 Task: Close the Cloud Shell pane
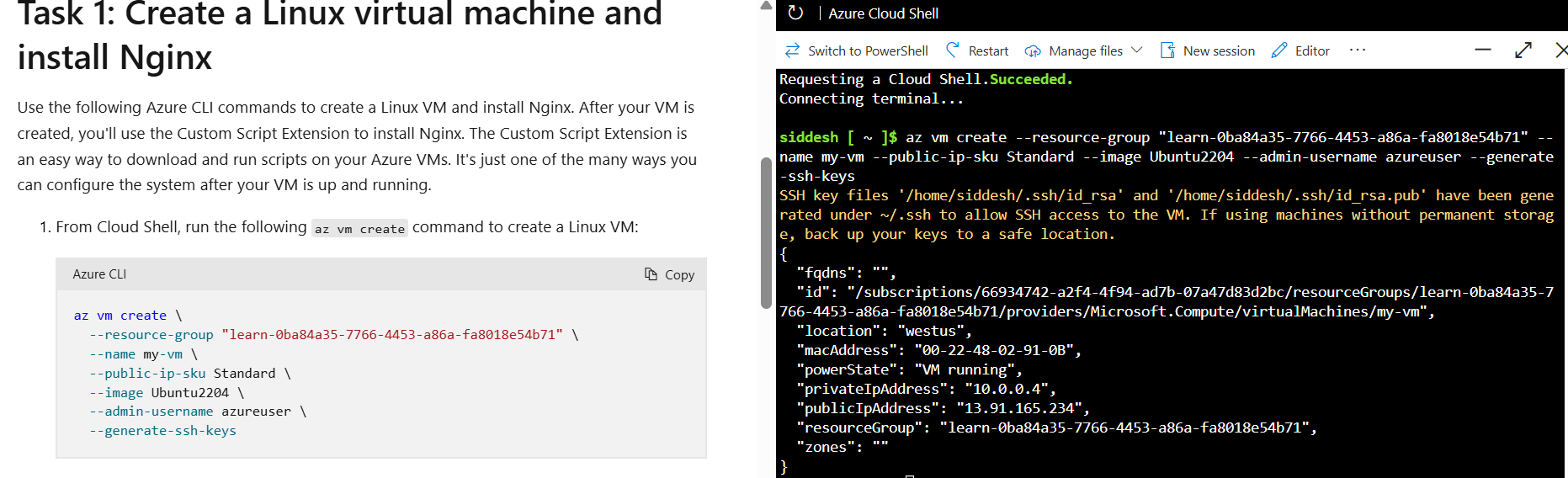tap(1561, 50)
